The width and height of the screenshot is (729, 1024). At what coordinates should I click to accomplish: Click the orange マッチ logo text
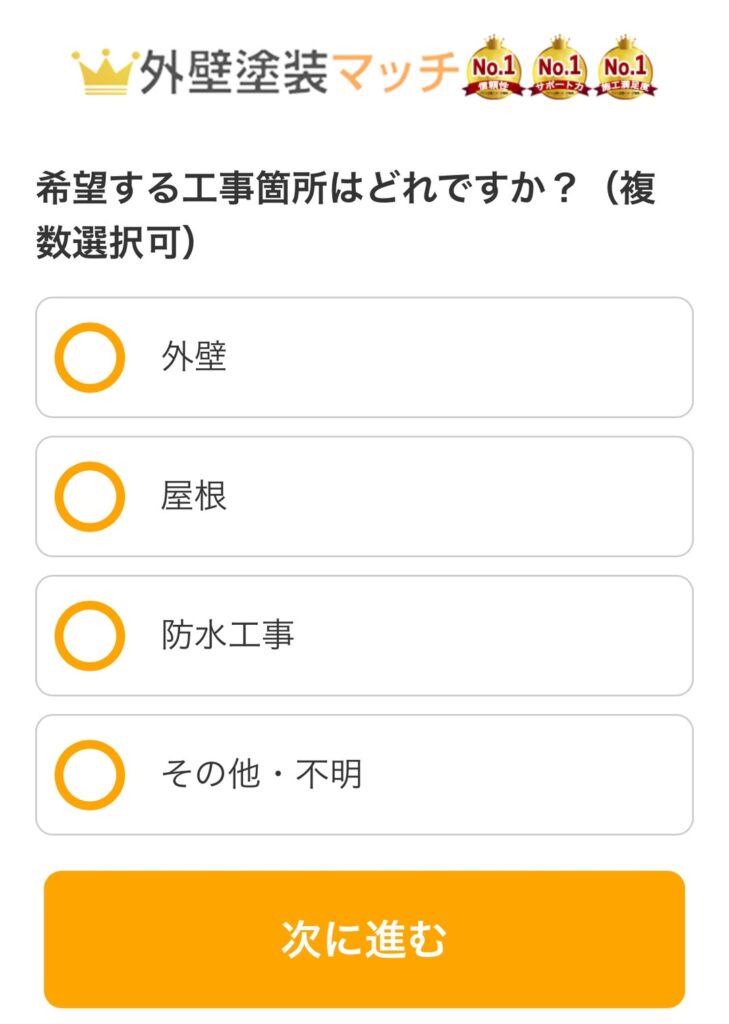click(x=394, y=72)
